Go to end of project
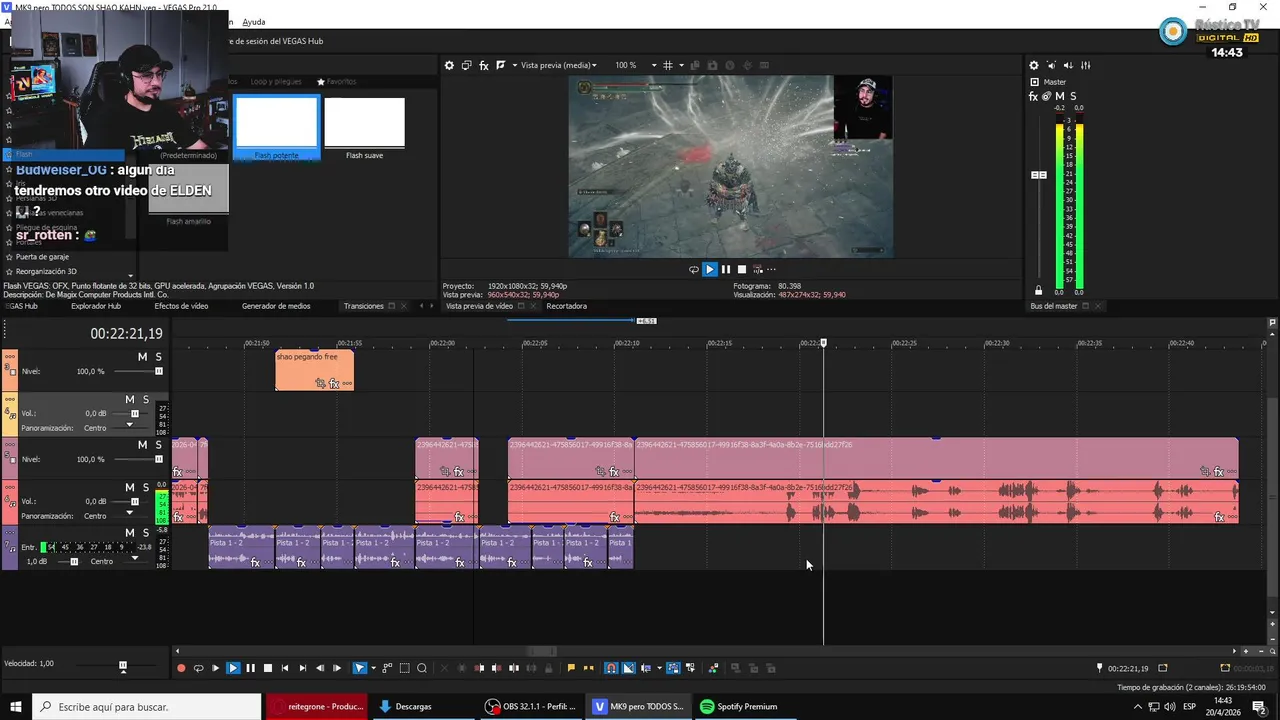 (302, 668)
